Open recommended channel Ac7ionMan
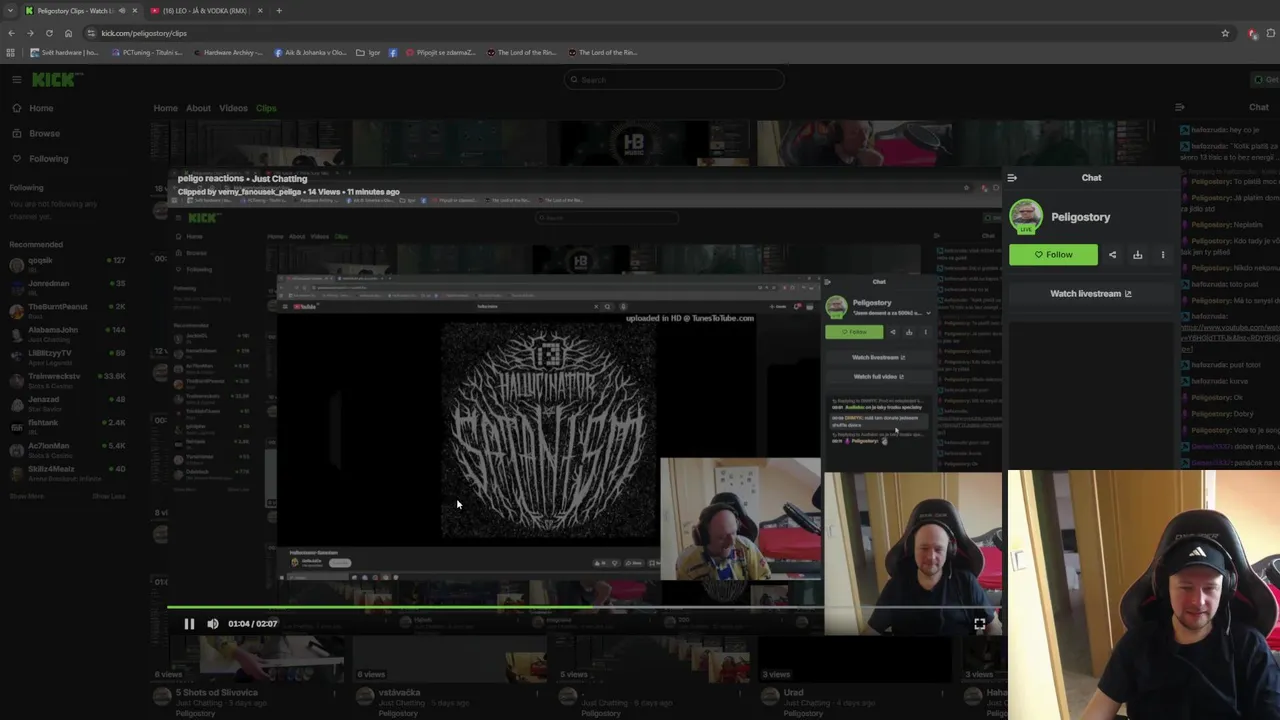The image size is (1280, 720). 68,449
